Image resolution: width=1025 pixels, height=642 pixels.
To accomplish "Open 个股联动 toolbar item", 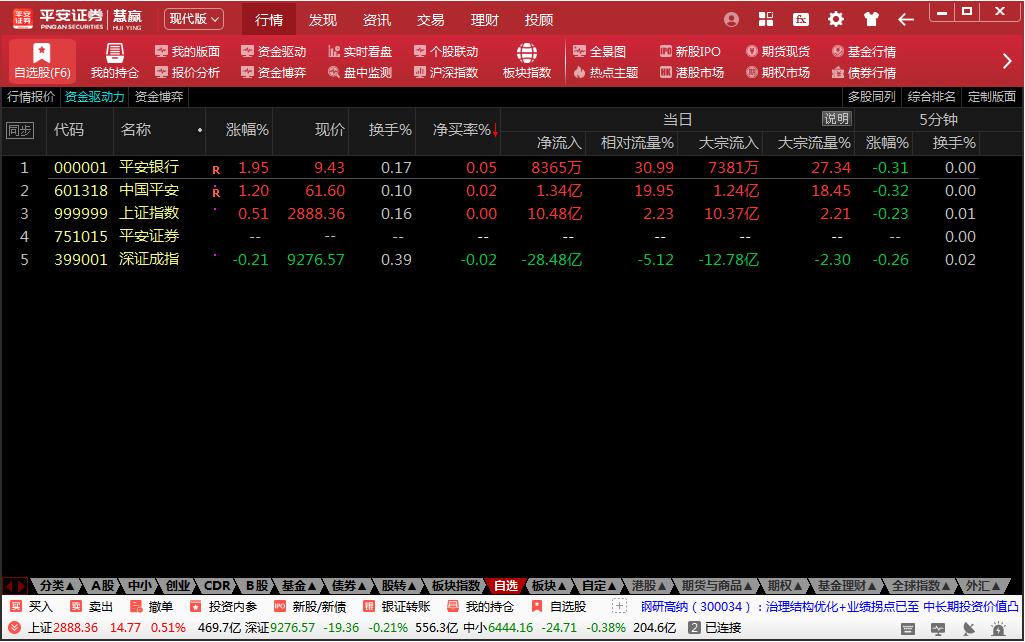I will pyautogui.click(x=446, y=51).
